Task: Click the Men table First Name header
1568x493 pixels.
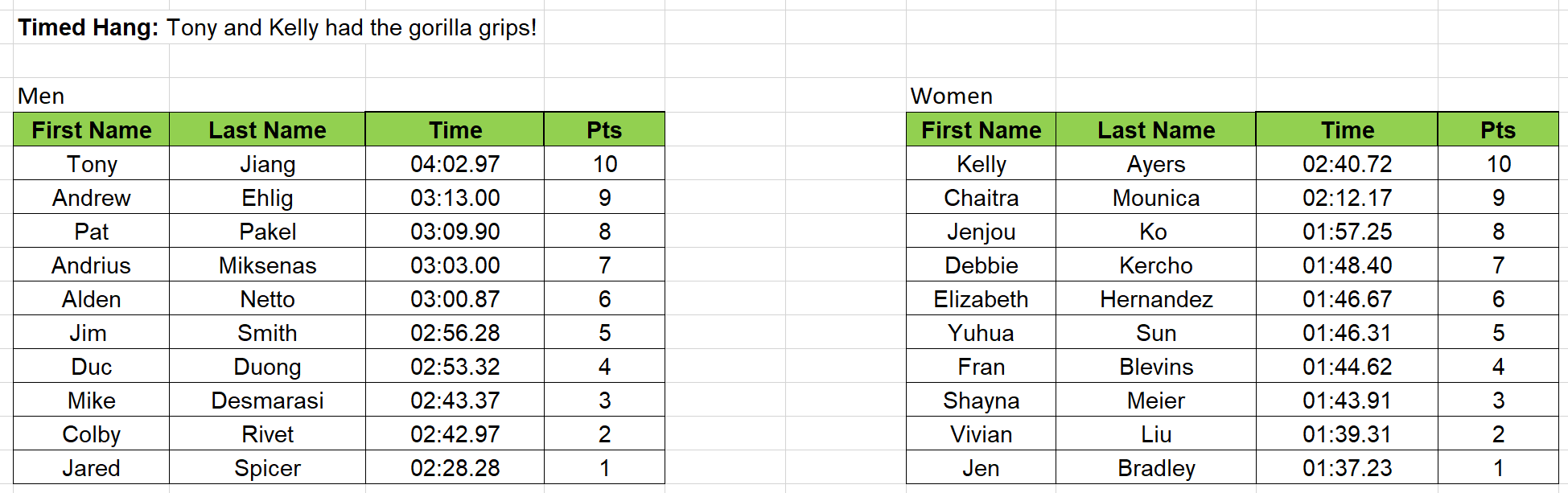Action: click(92, 129)
